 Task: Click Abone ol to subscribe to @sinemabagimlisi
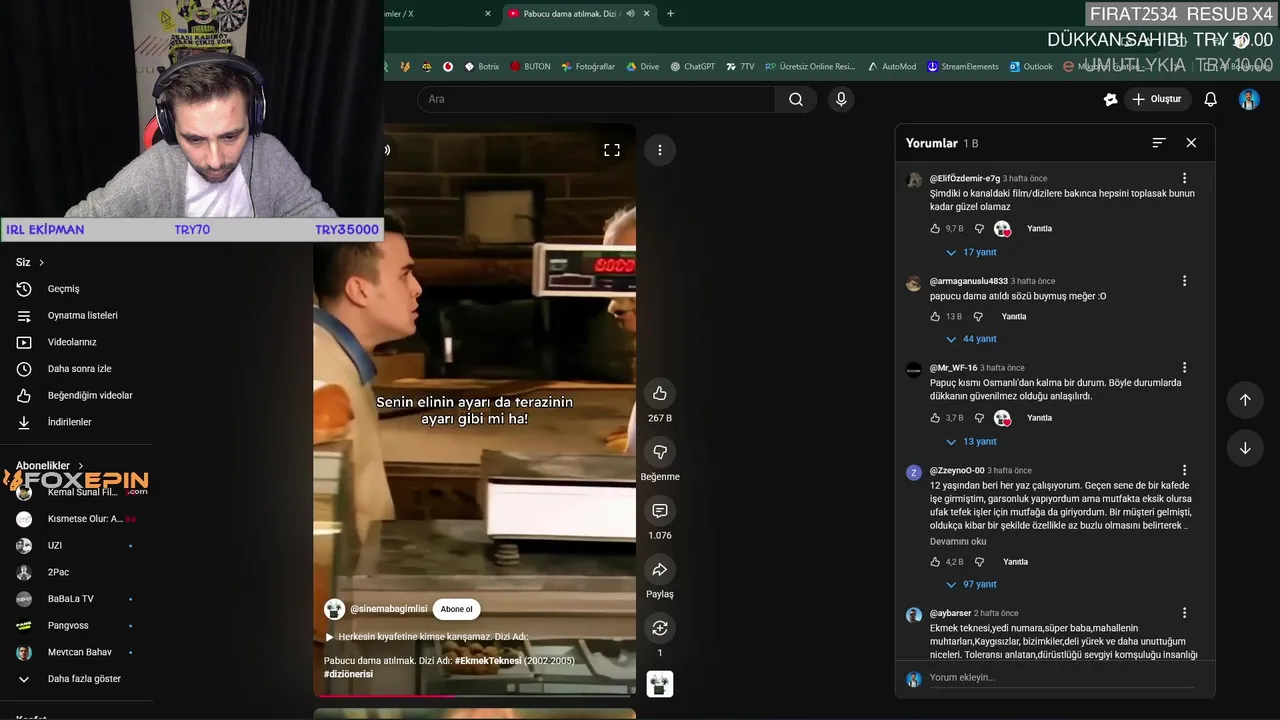(457, 609)
